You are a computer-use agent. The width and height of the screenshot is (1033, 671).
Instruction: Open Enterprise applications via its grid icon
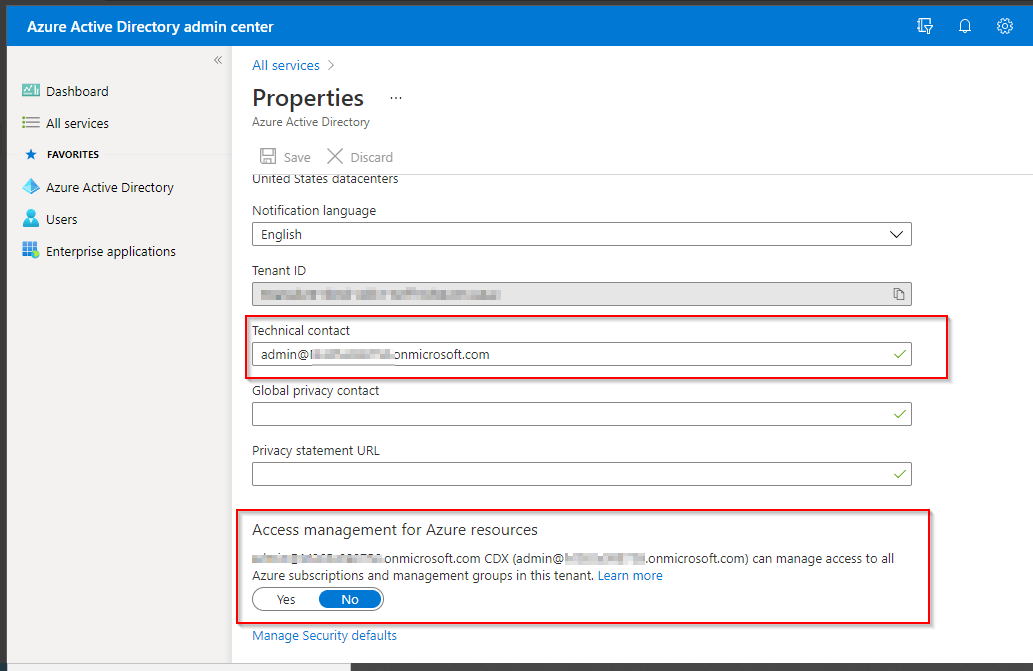[30, 251]
